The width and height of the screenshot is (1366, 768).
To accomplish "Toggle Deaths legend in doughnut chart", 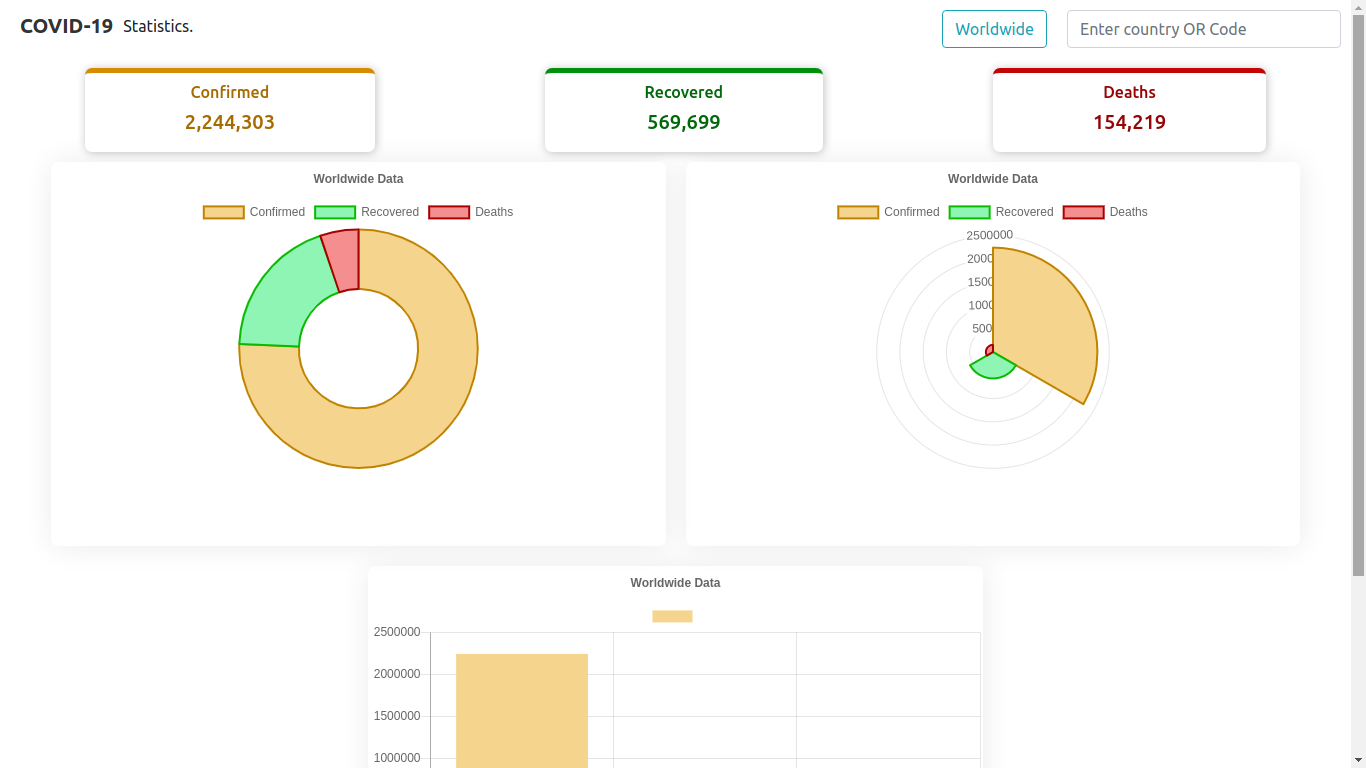I will click(471, 212).
